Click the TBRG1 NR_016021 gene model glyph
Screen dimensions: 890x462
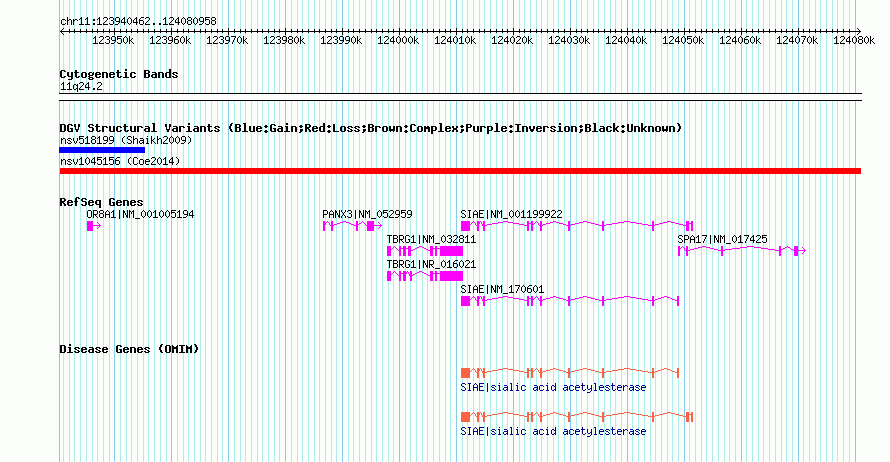pyautogui.click(x=425, y=276)
